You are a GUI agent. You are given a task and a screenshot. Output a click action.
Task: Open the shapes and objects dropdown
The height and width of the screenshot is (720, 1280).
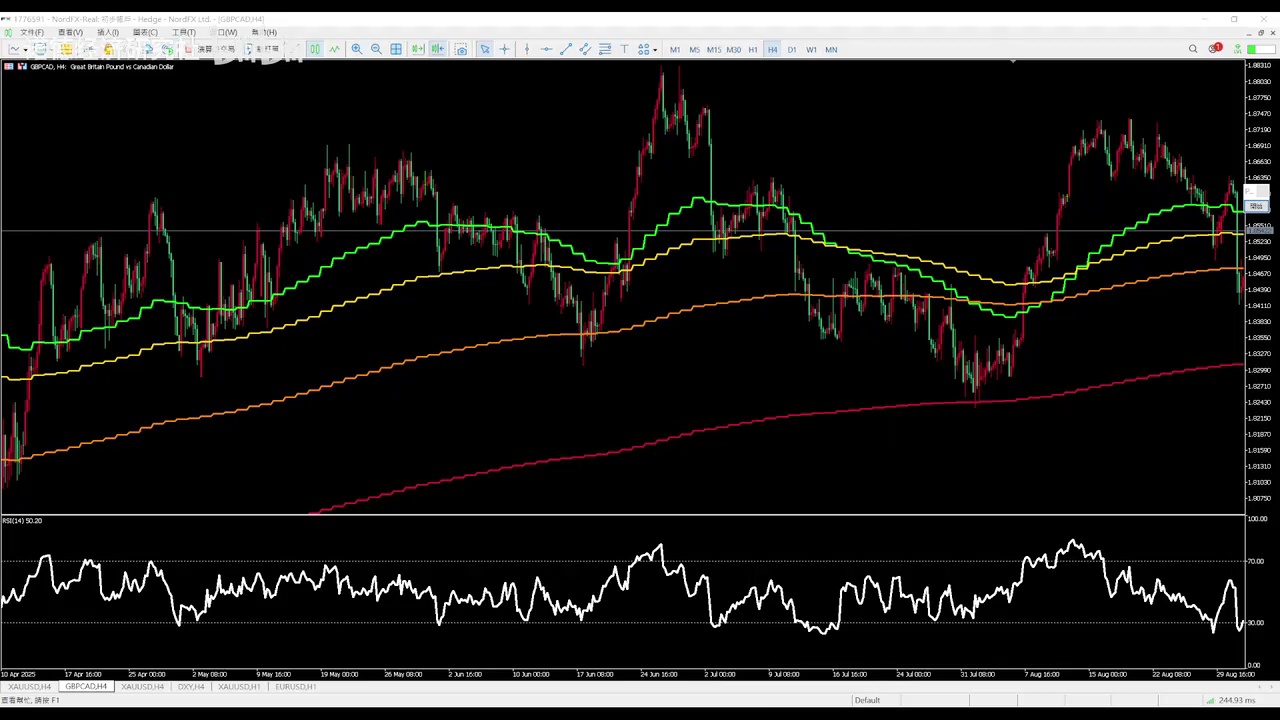pos(647,49)
